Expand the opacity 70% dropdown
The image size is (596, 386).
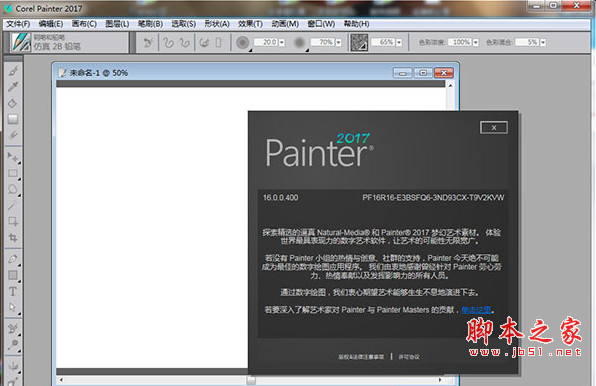coord(338,43)
